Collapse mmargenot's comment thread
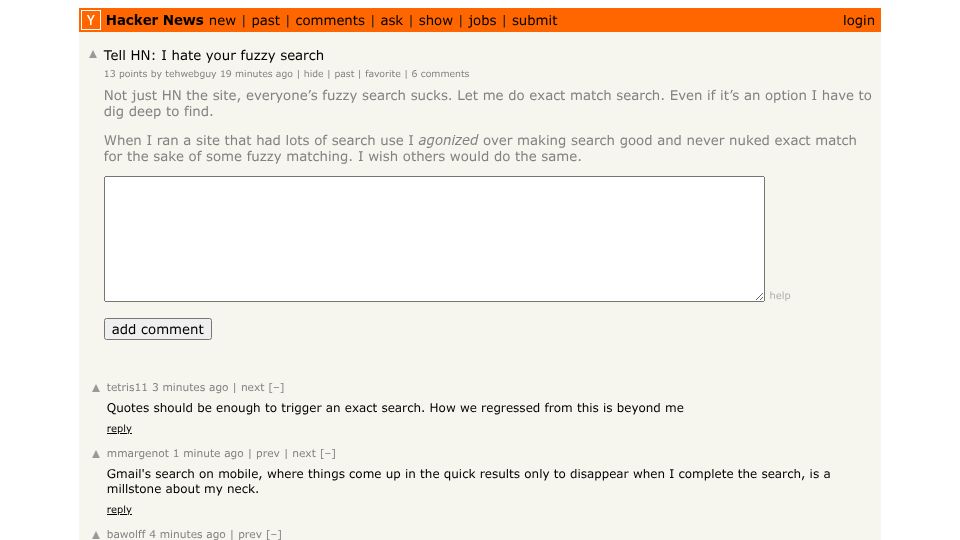Image resolution: width=960 pixels, height=540 pixels. coord(328,453)
